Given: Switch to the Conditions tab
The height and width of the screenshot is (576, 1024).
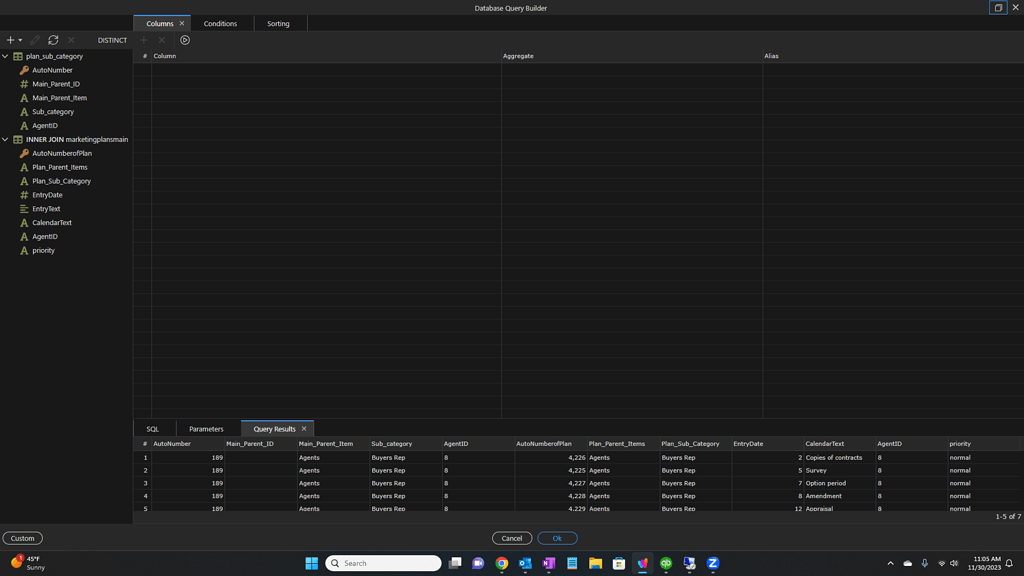Looking at the screenshot, I should click(x=220, y=23).
